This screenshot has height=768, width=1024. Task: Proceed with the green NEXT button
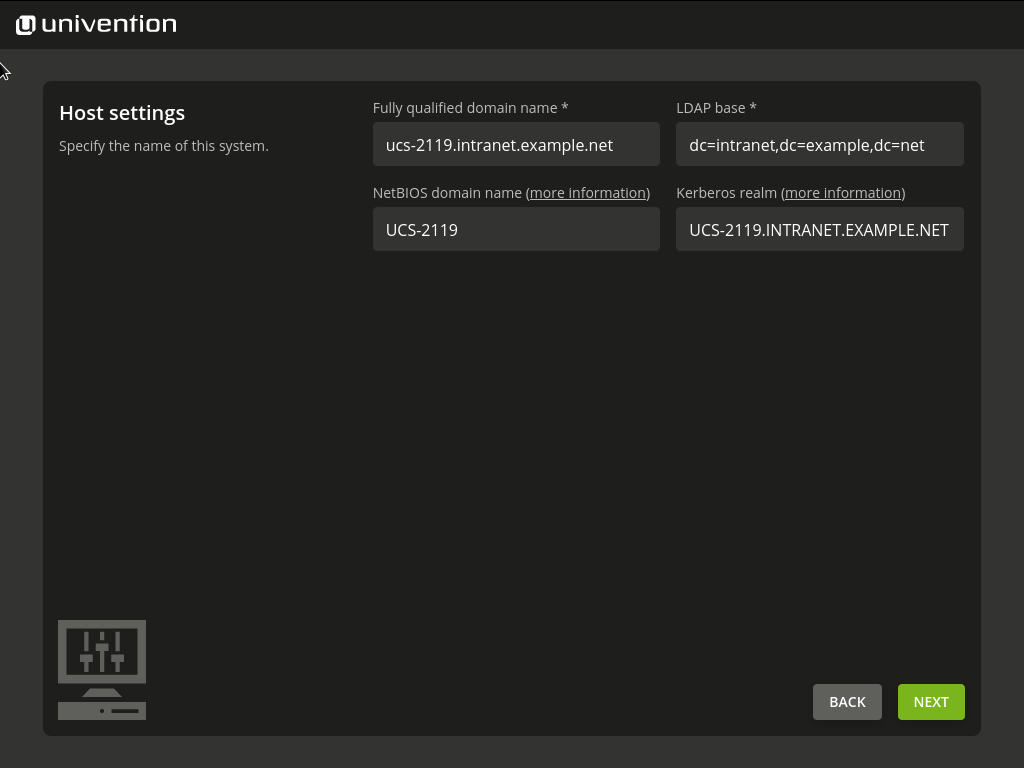click(x=930, y=702)
